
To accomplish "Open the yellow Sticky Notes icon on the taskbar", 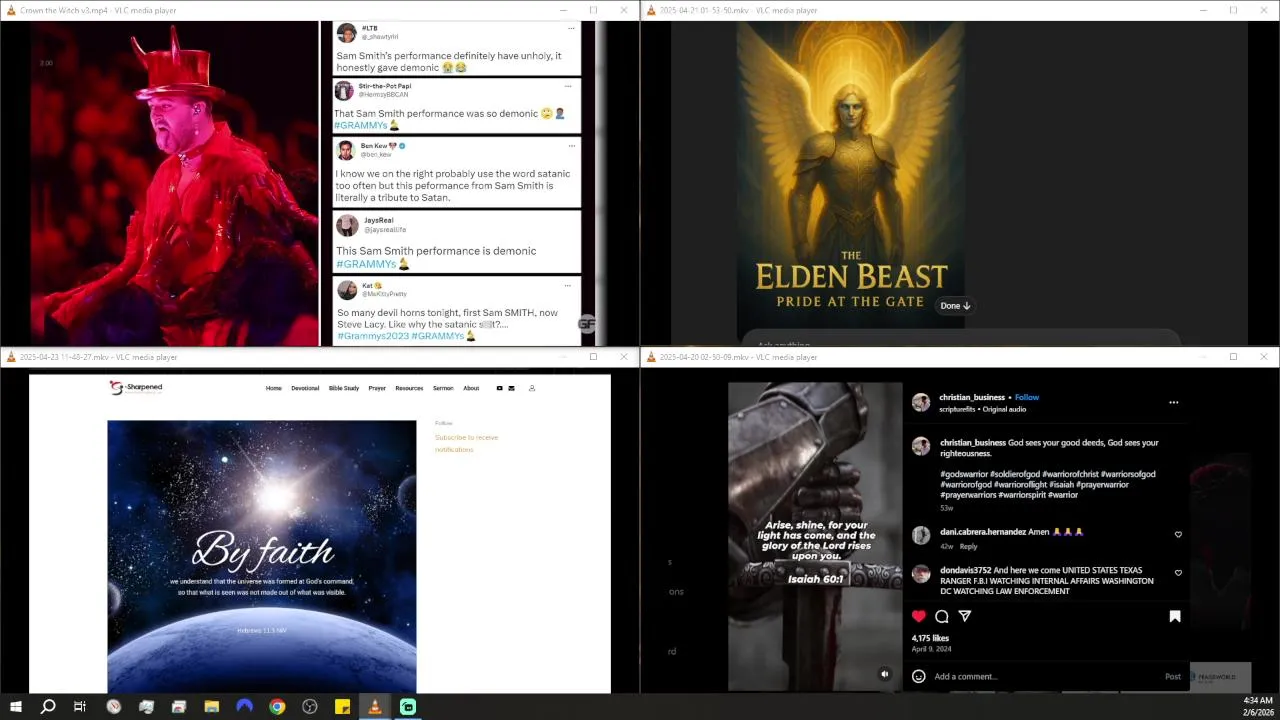I will click(x=342, y=707).
